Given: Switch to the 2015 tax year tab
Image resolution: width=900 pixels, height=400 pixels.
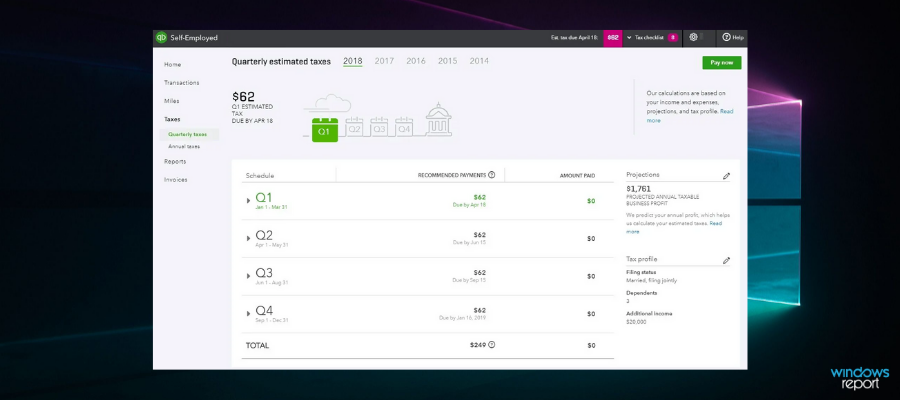Looking at the screenshot, I should point(447,61).
